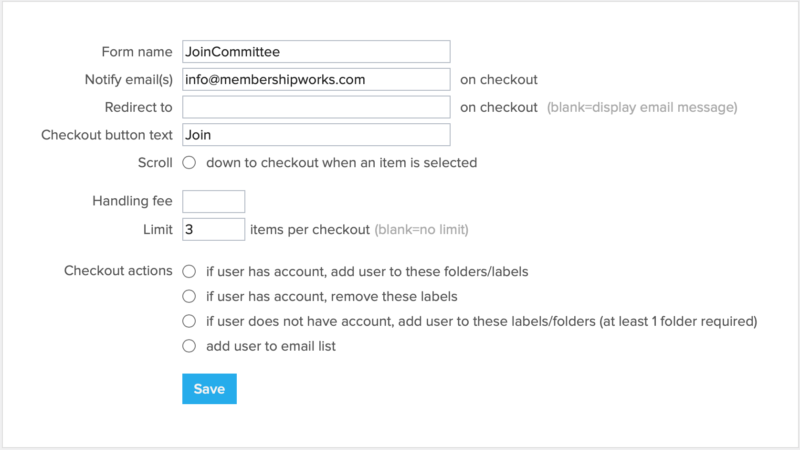Click the "Checkout button text" label
Image resolution: width=800 pixels, height=450 pixels.
tap(107, 135)
